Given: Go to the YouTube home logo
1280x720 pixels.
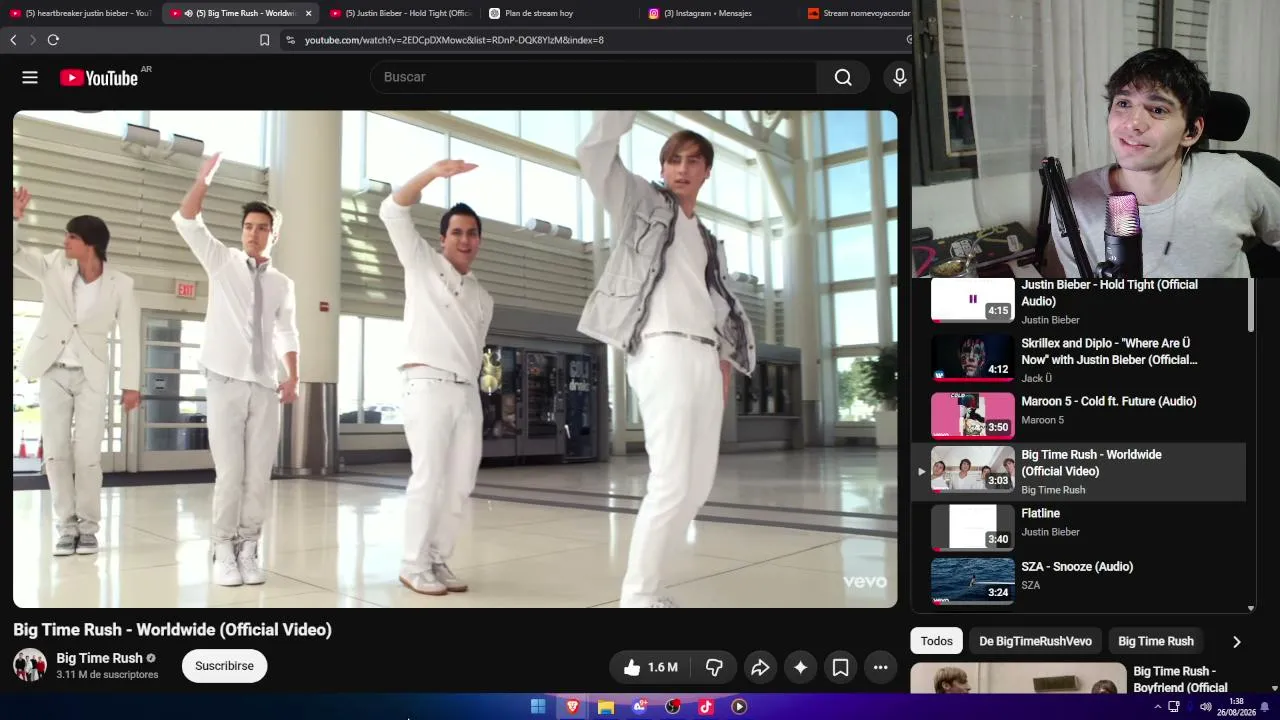Looking at the screenshot, I should (99, 78).
